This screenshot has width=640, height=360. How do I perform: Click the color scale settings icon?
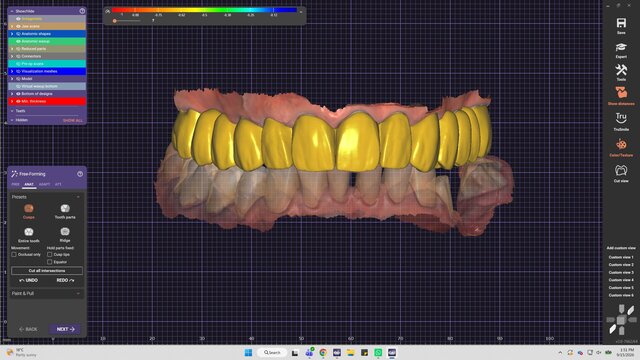[x=107, y=11]
